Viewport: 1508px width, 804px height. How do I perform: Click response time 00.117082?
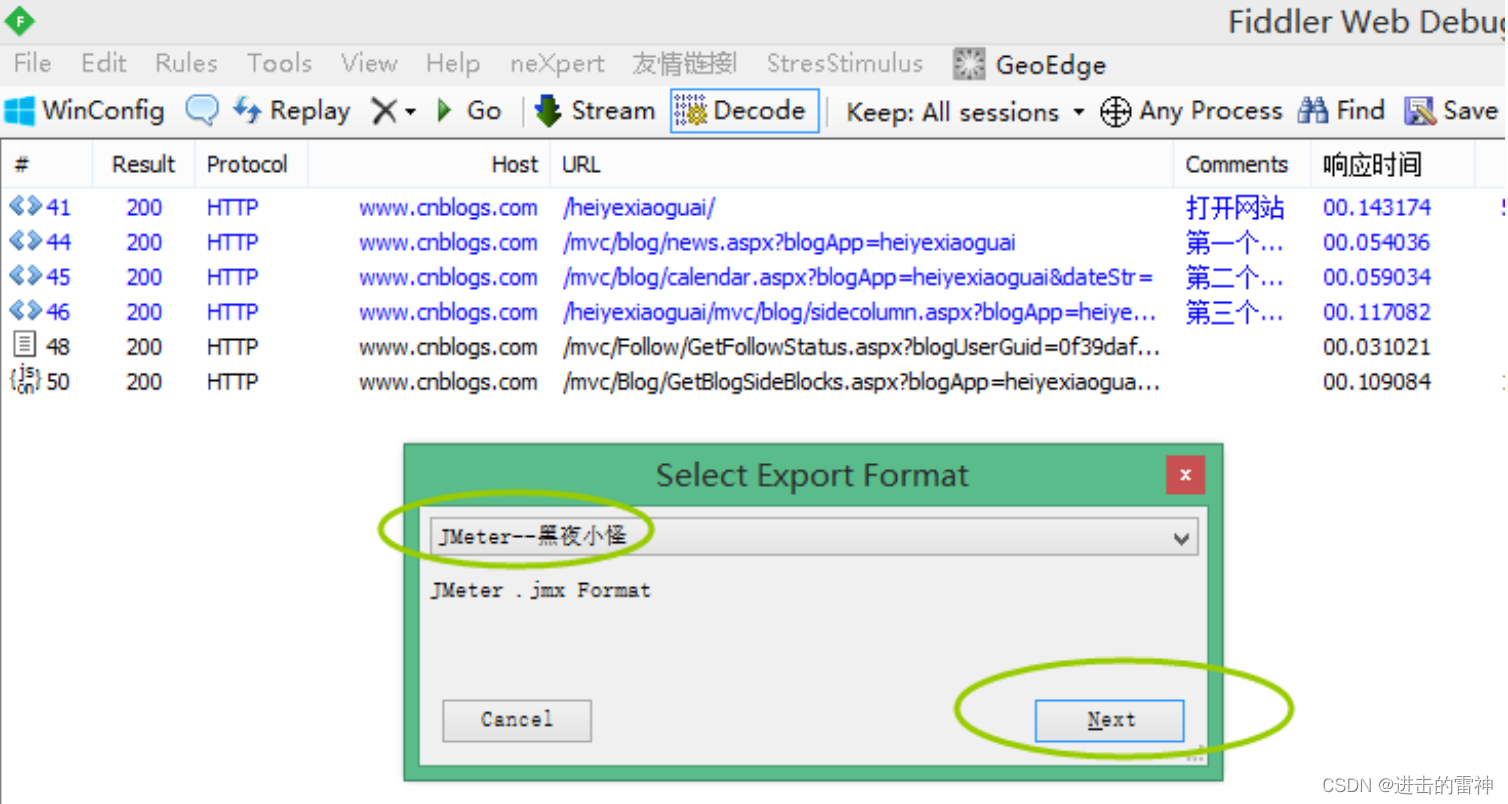[1377, 312]
